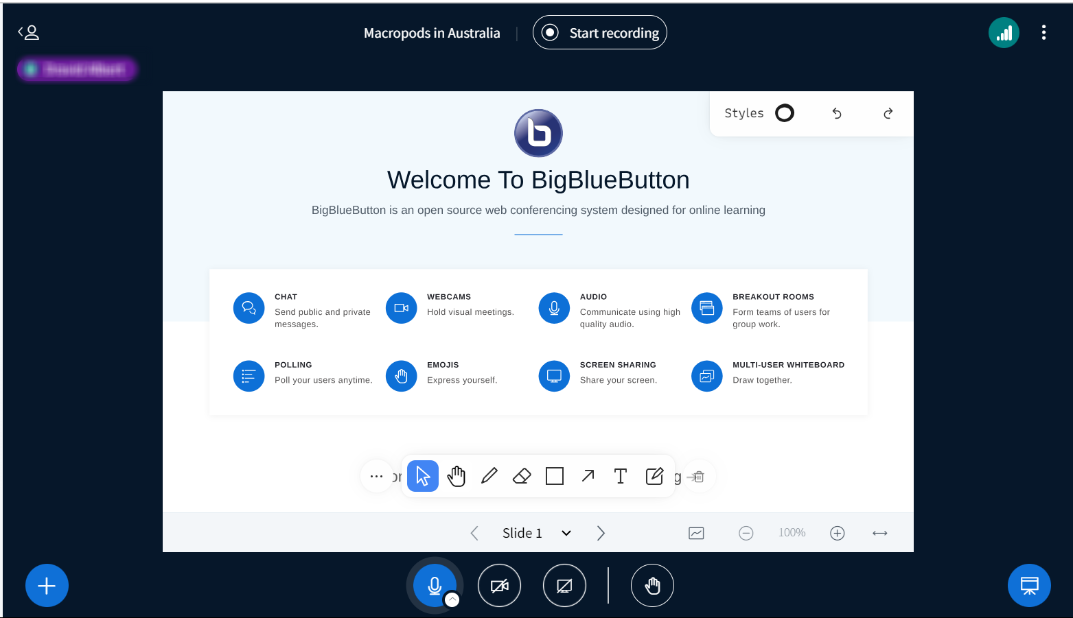
Task: Toggle multi-user whiteboard icon
Action: point(696,533)
